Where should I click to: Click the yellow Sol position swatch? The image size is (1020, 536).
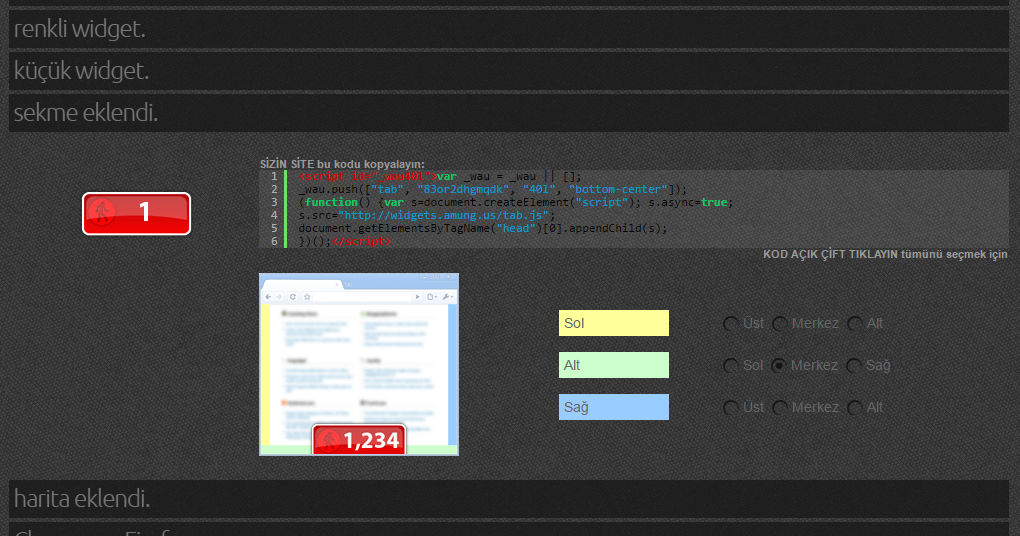[613, 323]
